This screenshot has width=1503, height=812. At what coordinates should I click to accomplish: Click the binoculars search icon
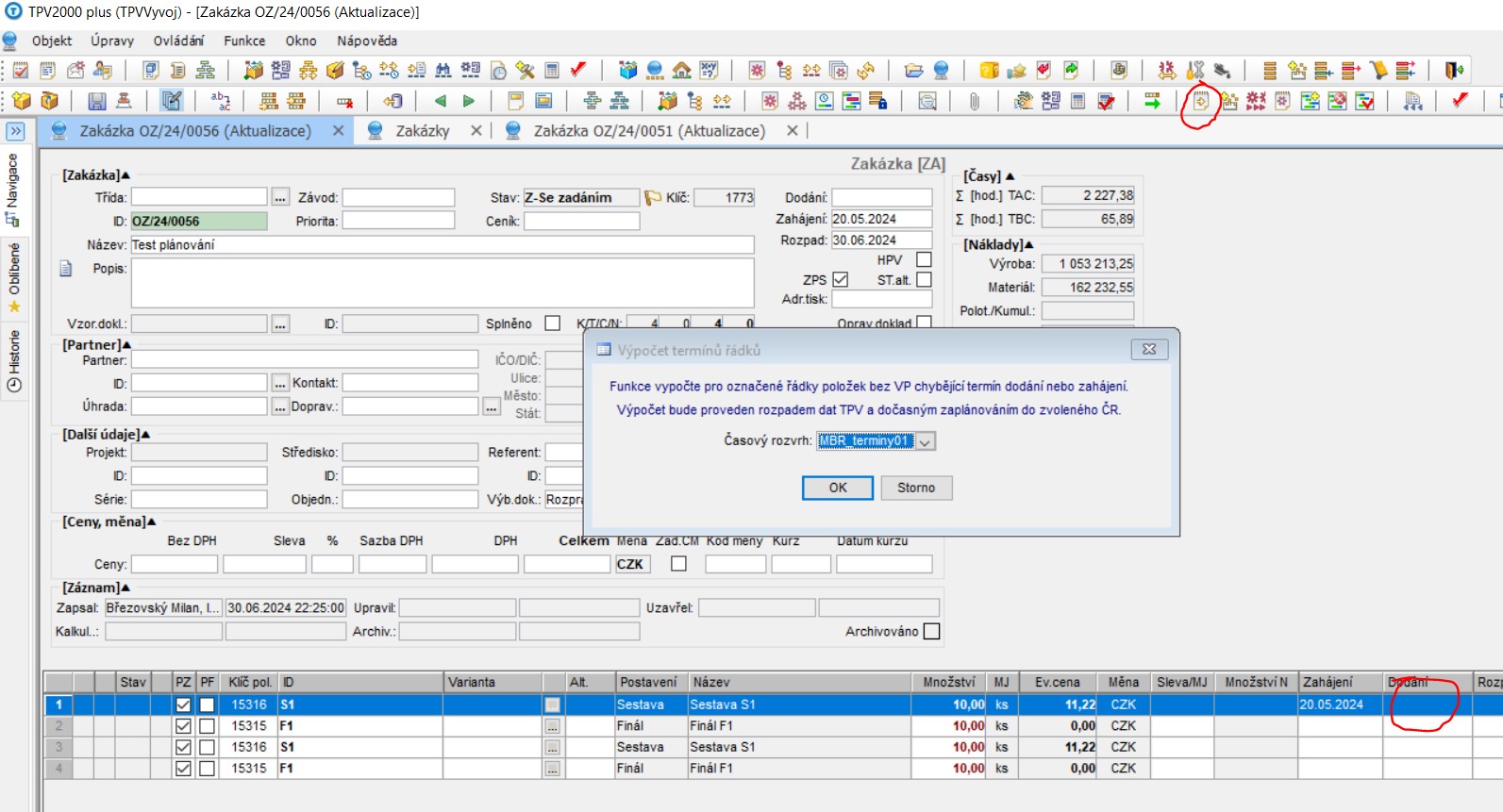pos(443,70)
